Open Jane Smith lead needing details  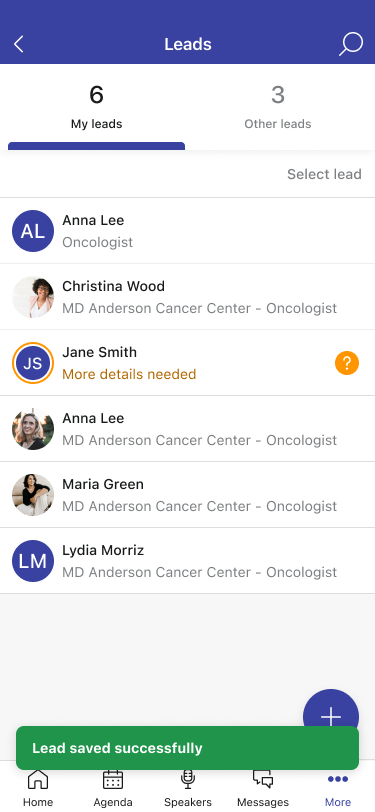pos(188,363)
